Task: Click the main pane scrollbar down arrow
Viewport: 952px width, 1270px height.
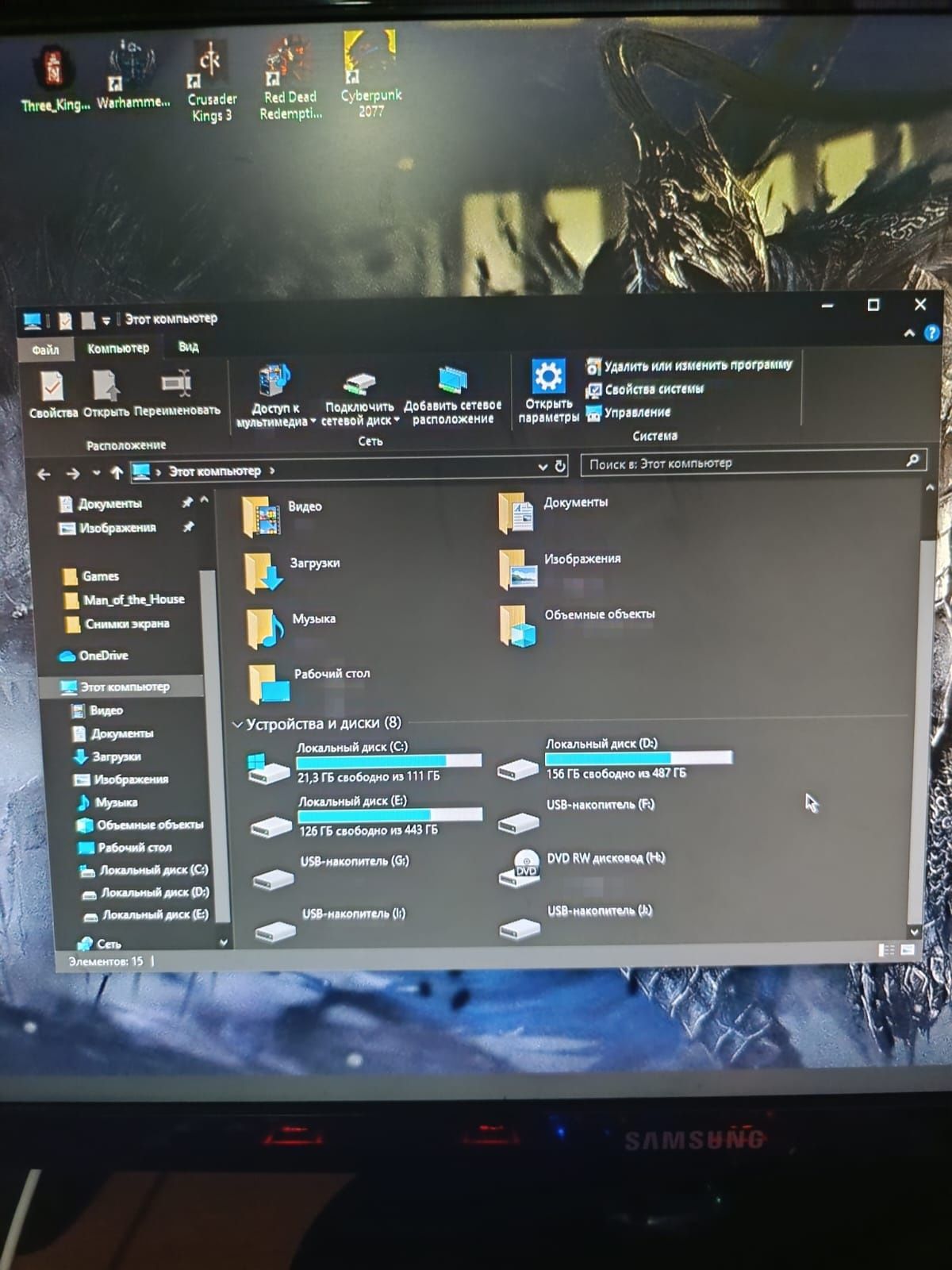Action: pos(913,932)
